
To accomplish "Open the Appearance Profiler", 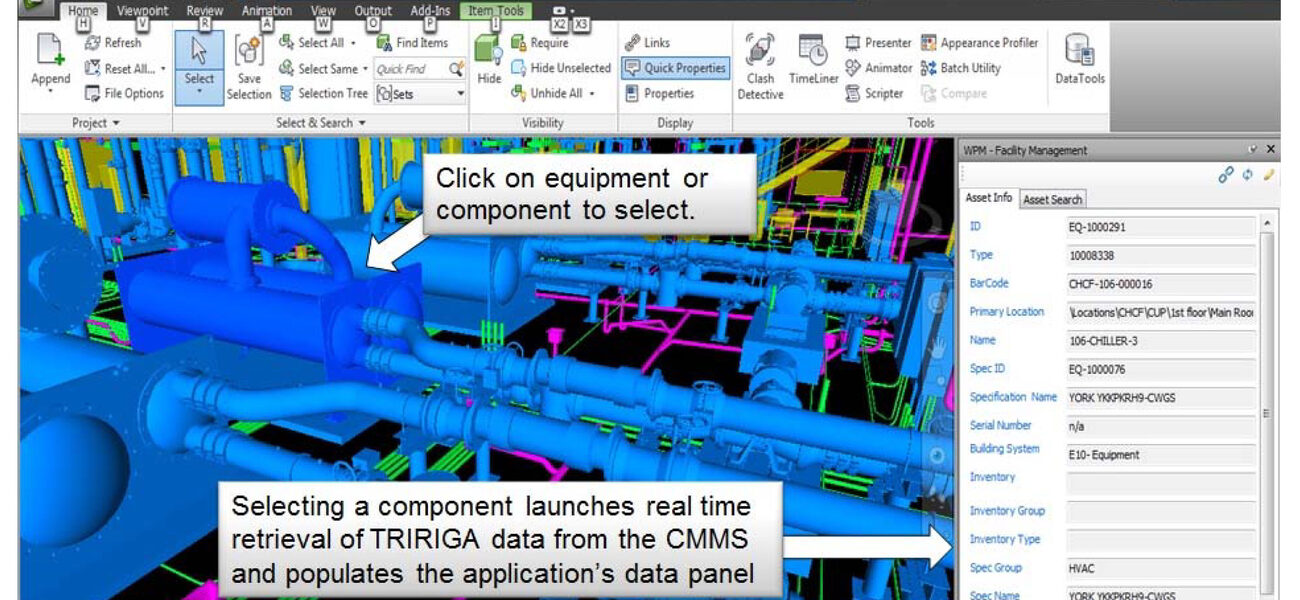I will 980,43.
